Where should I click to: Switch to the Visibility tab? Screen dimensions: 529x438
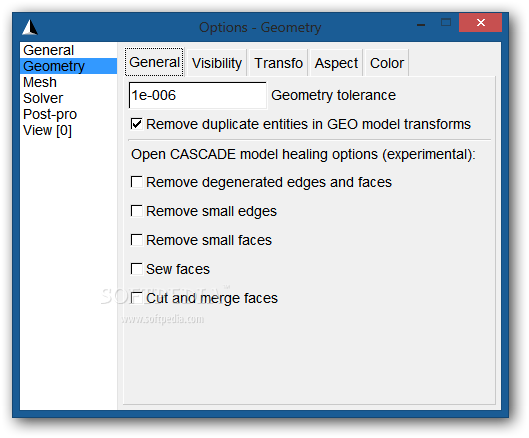217,63
